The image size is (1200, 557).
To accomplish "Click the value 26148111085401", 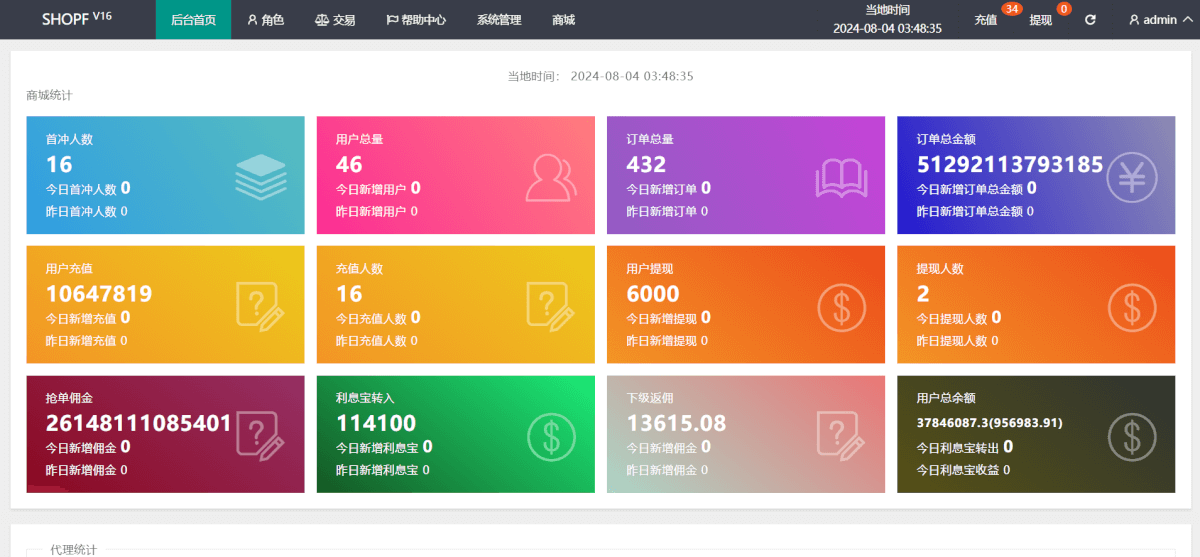I will point(139,423).
